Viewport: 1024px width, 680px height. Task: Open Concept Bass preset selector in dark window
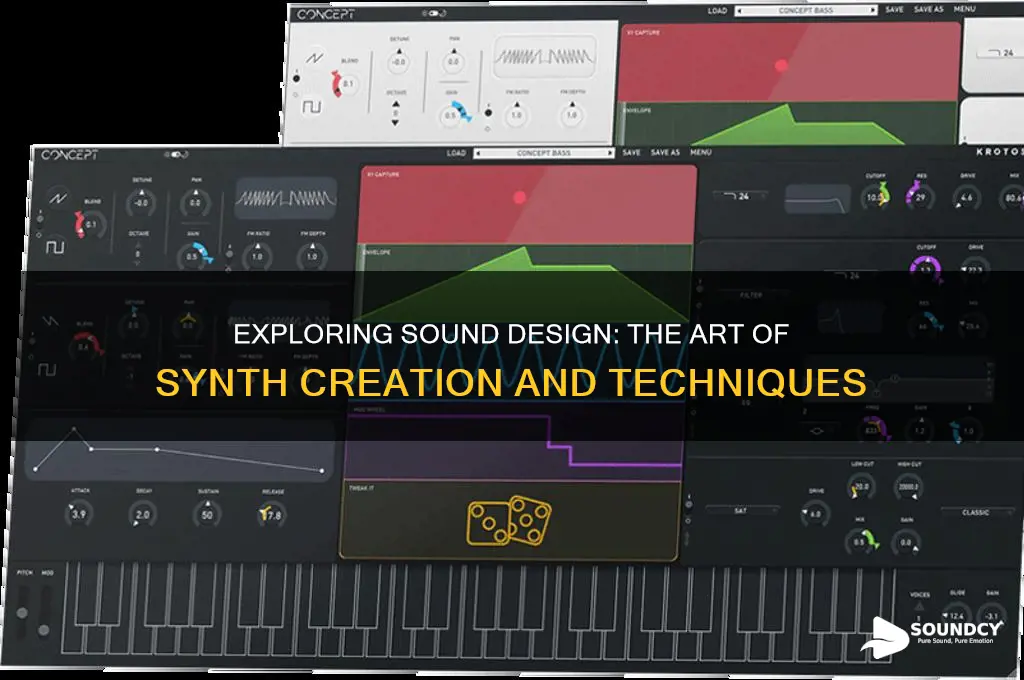[x=544, y=153]
